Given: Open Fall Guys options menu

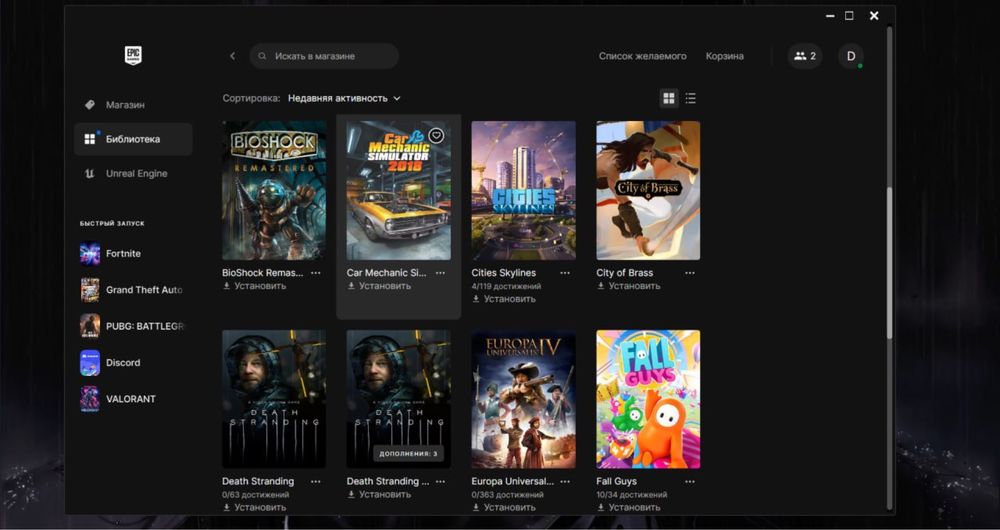Looking at the screenshot, I should (x=690, y=482).
